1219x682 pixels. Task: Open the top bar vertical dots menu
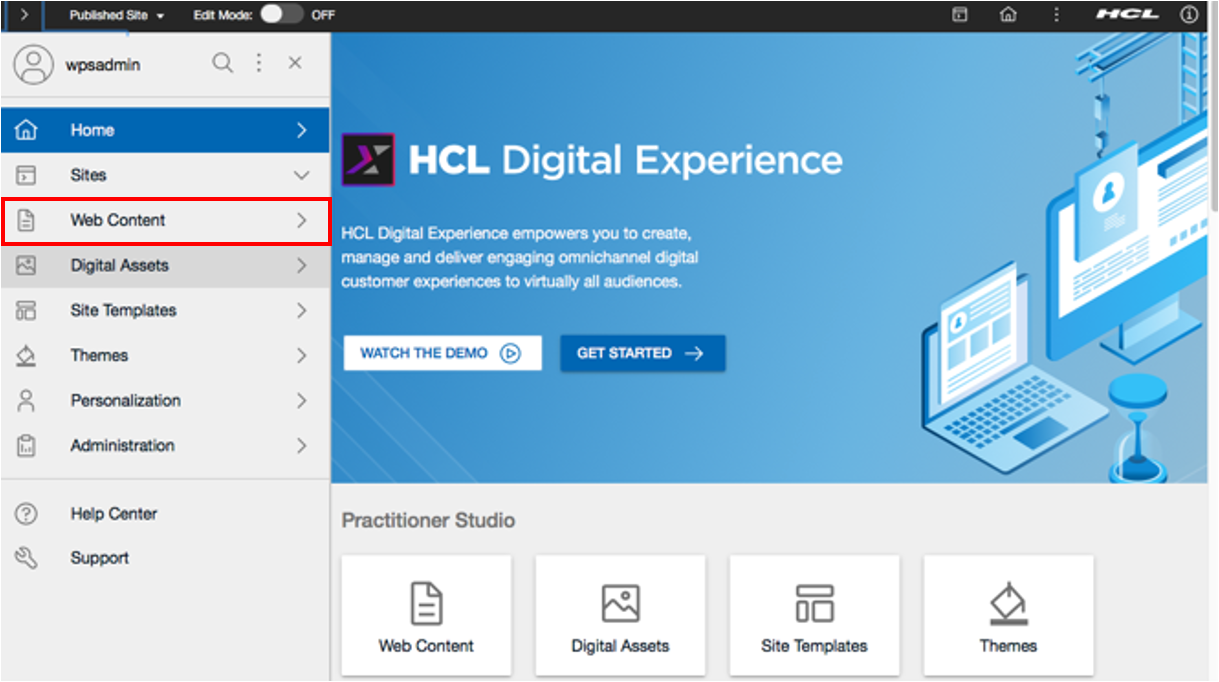(x=1056, y=15)
